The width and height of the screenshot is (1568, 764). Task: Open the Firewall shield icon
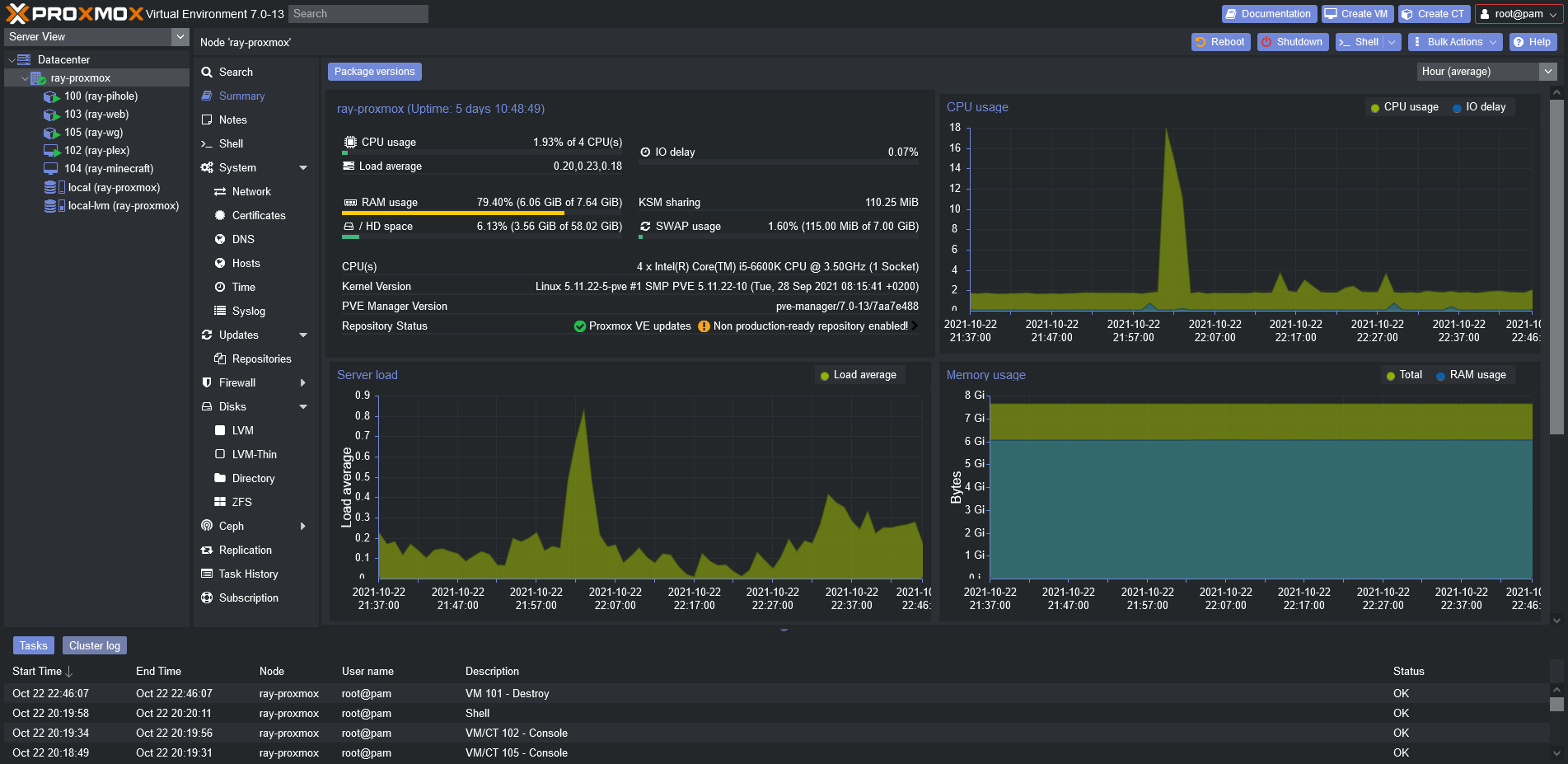click(x=207, y=383)
